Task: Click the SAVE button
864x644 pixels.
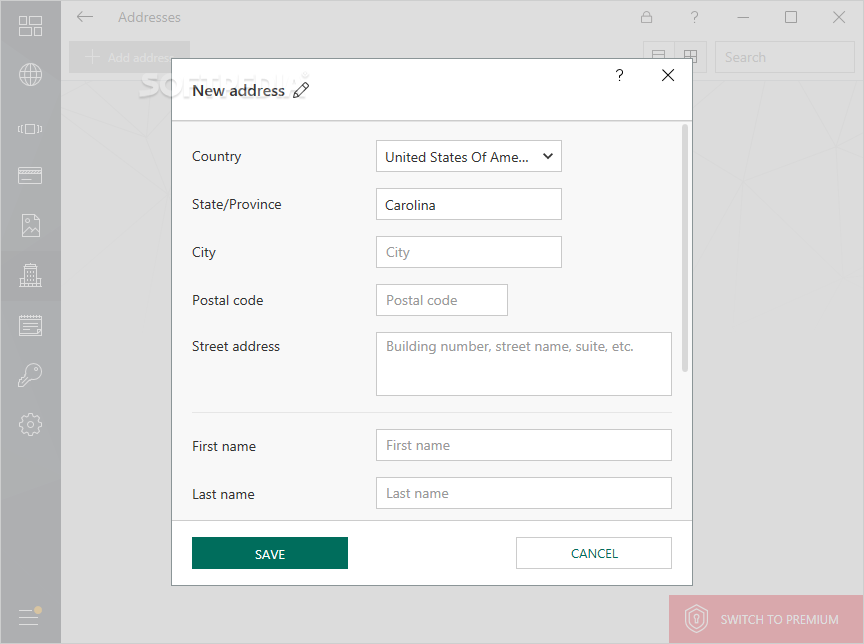Action: tap(270, 553)
